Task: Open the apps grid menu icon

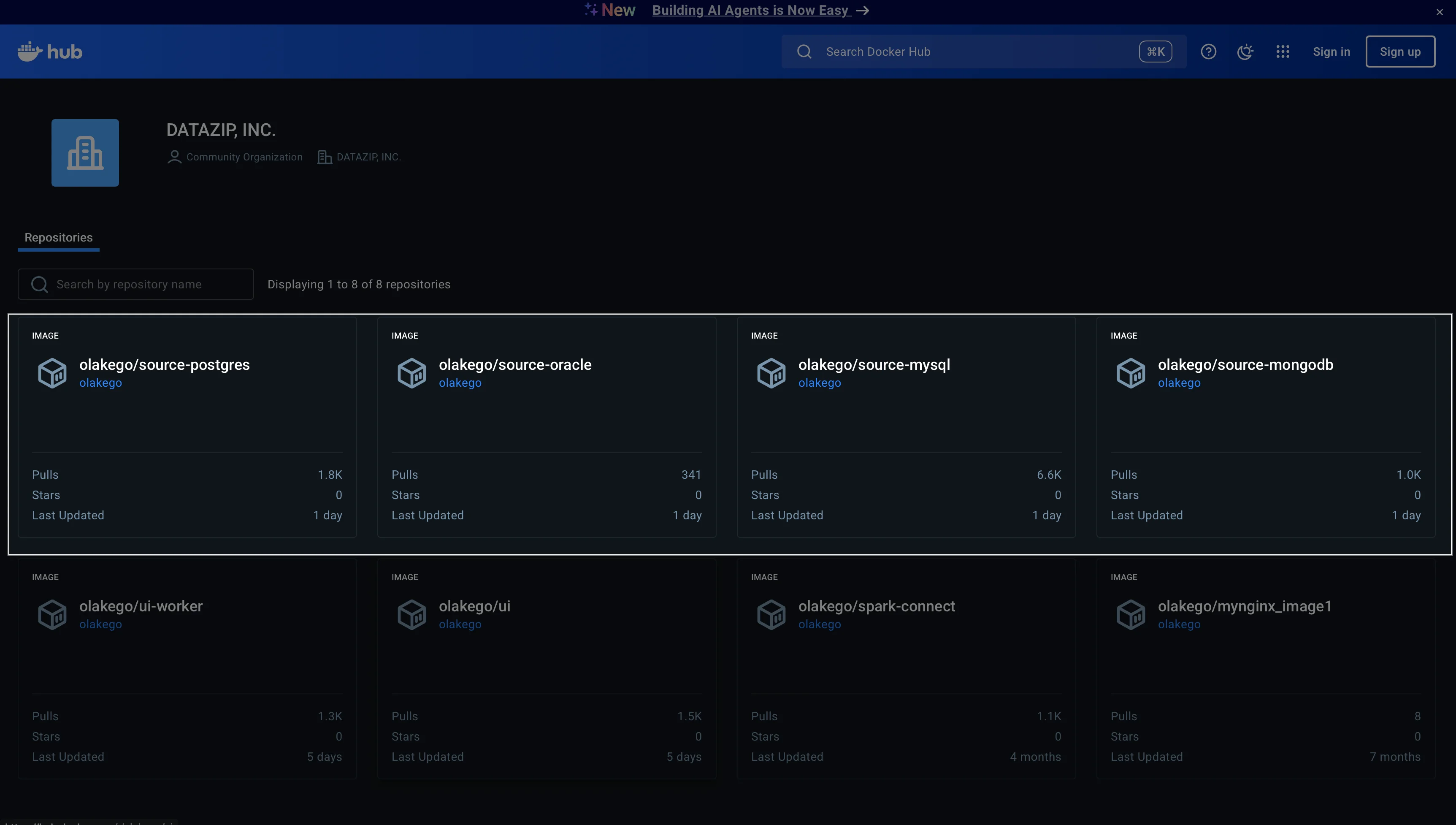Action: [x=1283, y=52]
